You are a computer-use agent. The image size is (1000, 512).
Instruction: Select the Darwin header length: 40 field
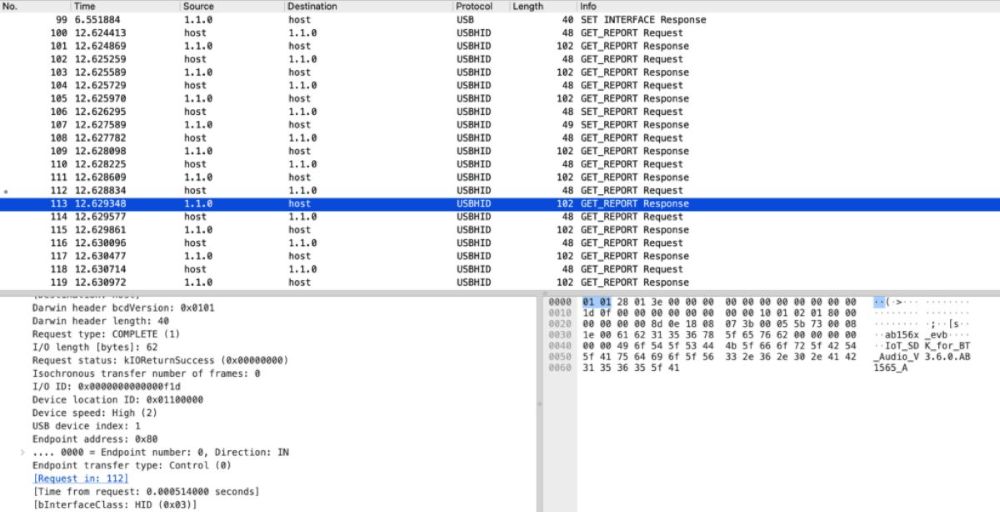pyautogui.click(x=100, y=321)
